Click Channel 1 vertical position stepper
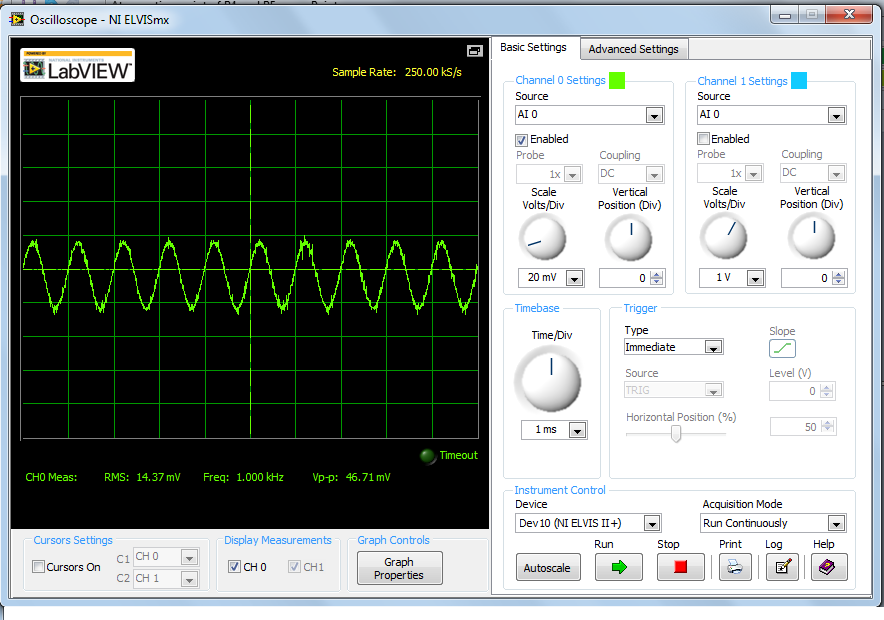This screenshot has height=620, width=884. pos(839,278)
